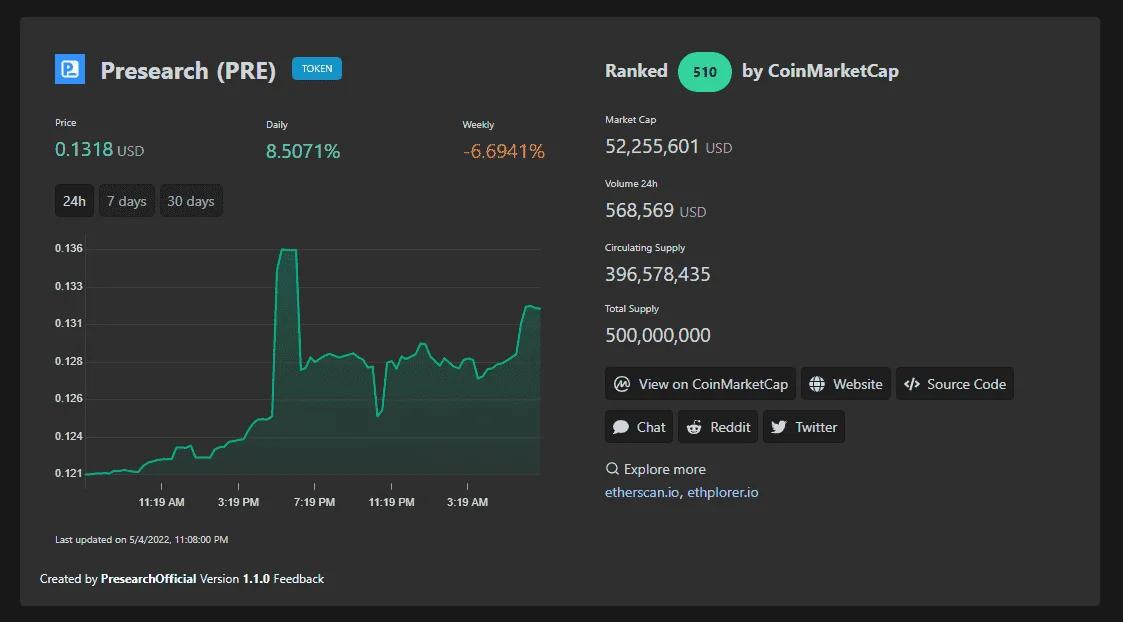Screen dimensions: 1123x622
Task: Click the 3:19 AM x-axis label
Action: [467, 502]
